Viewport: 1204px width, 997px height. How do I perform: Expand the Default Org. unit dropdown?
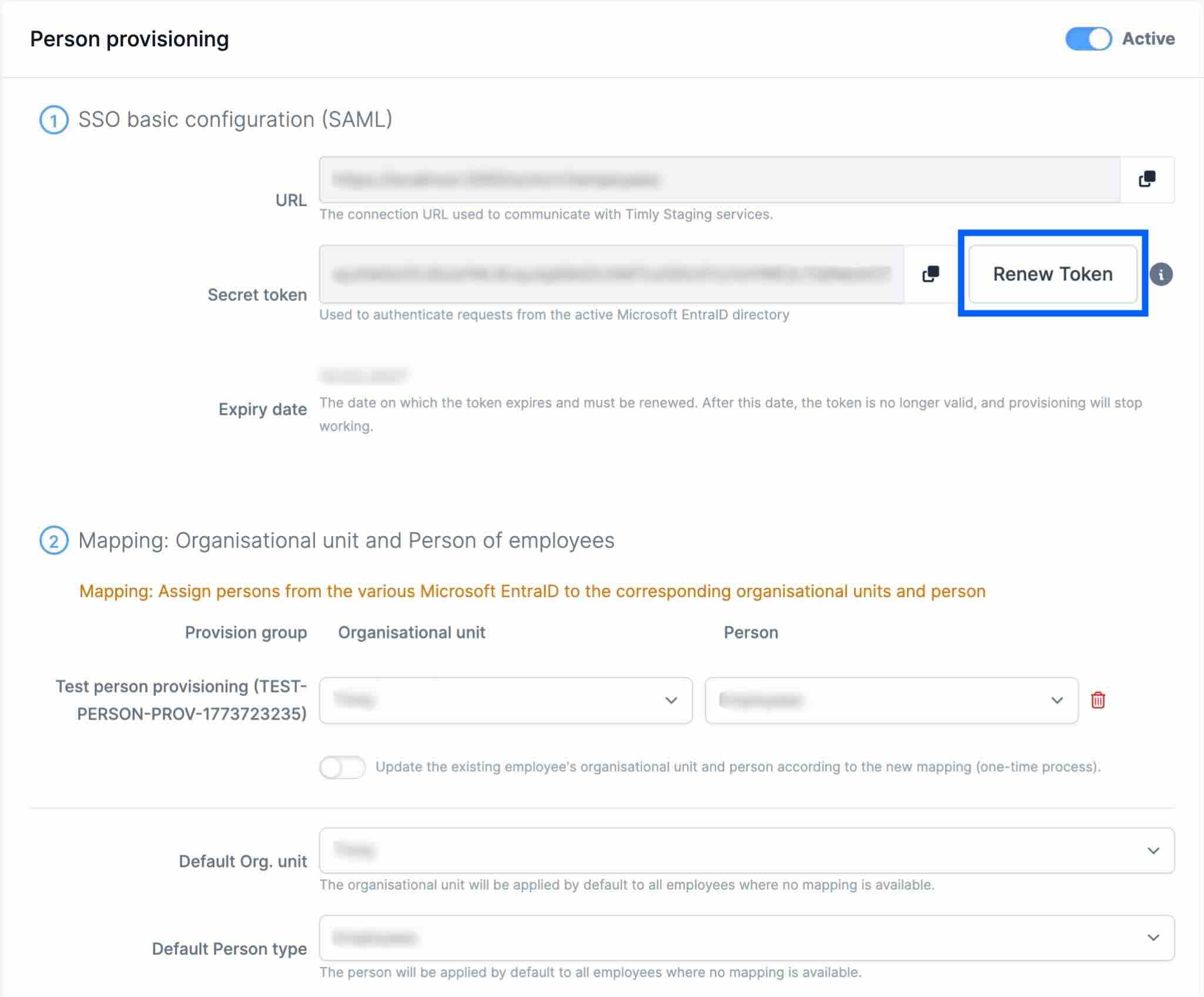coord(747,851)
